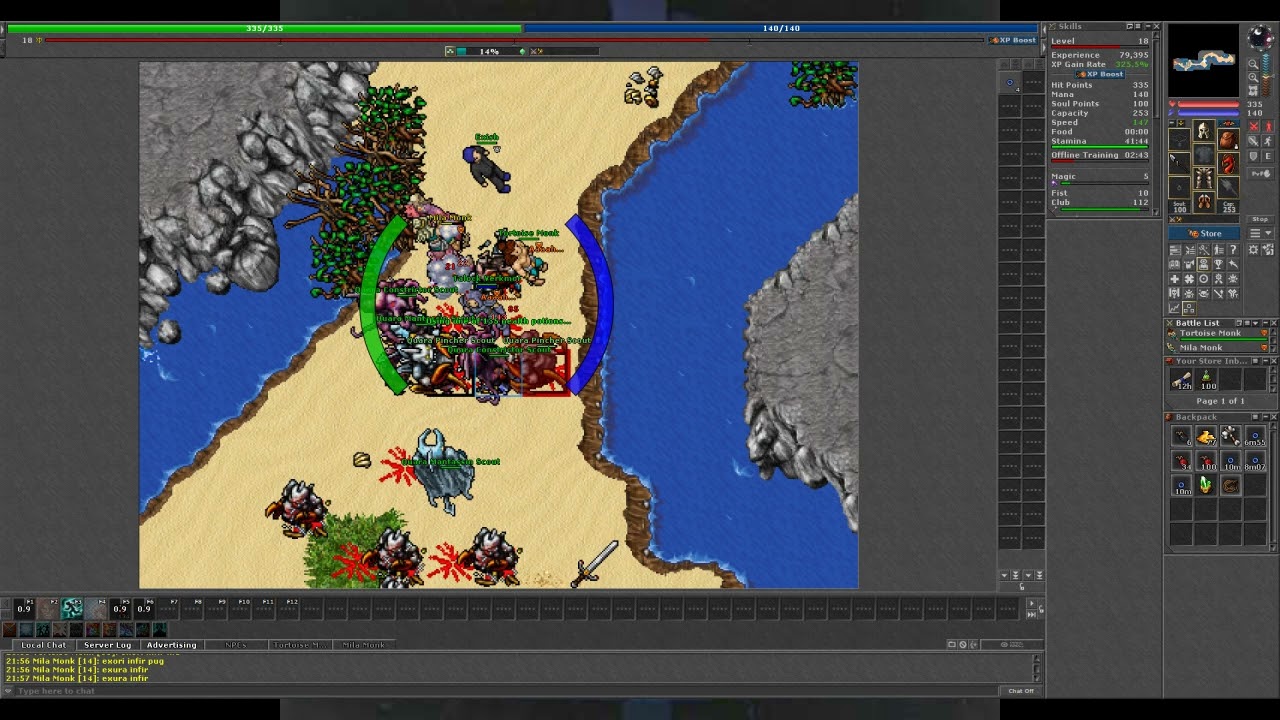Open the Mila Monk chat tab
This screenshot has height=720, width=1280.
pos(363,645)
